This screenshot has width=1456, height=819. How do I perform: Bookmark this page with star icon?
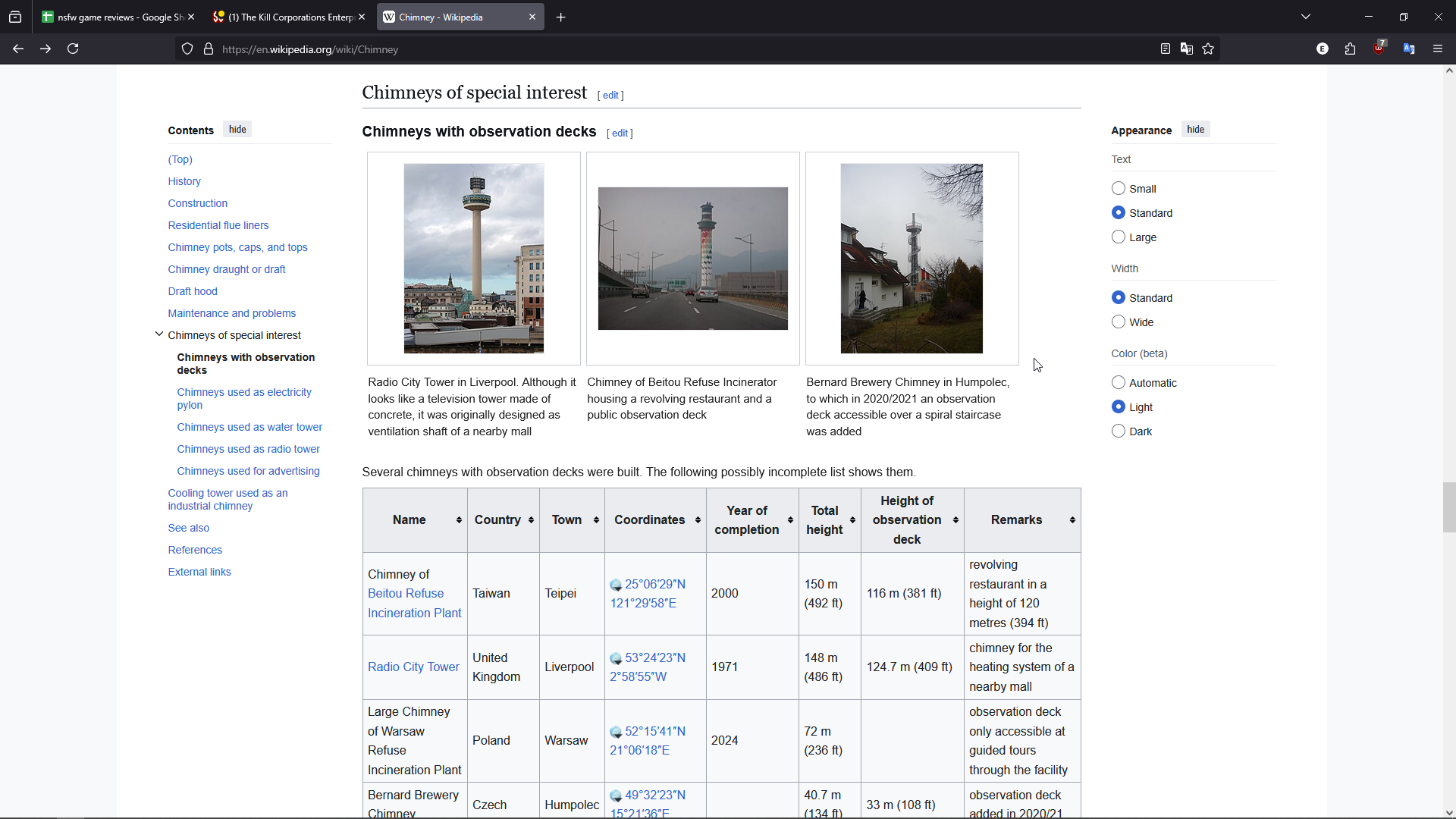[x=1208, y=49]
